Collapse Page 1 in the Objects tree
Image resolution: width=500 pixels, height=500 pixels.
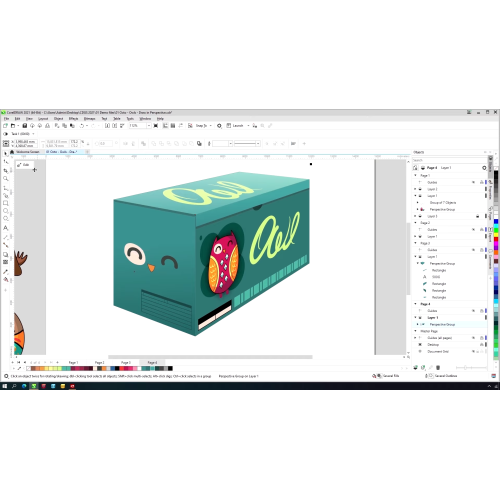[x=415, y=175]
